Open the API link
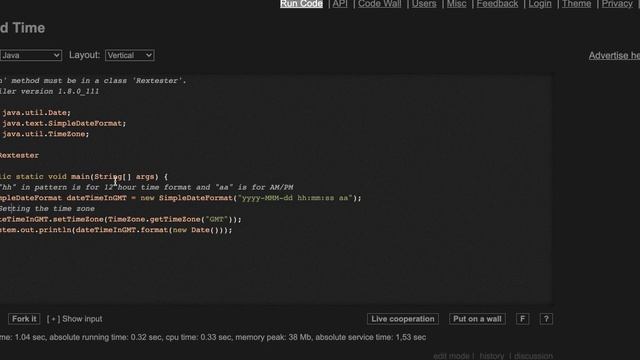 tap(340, 4)
